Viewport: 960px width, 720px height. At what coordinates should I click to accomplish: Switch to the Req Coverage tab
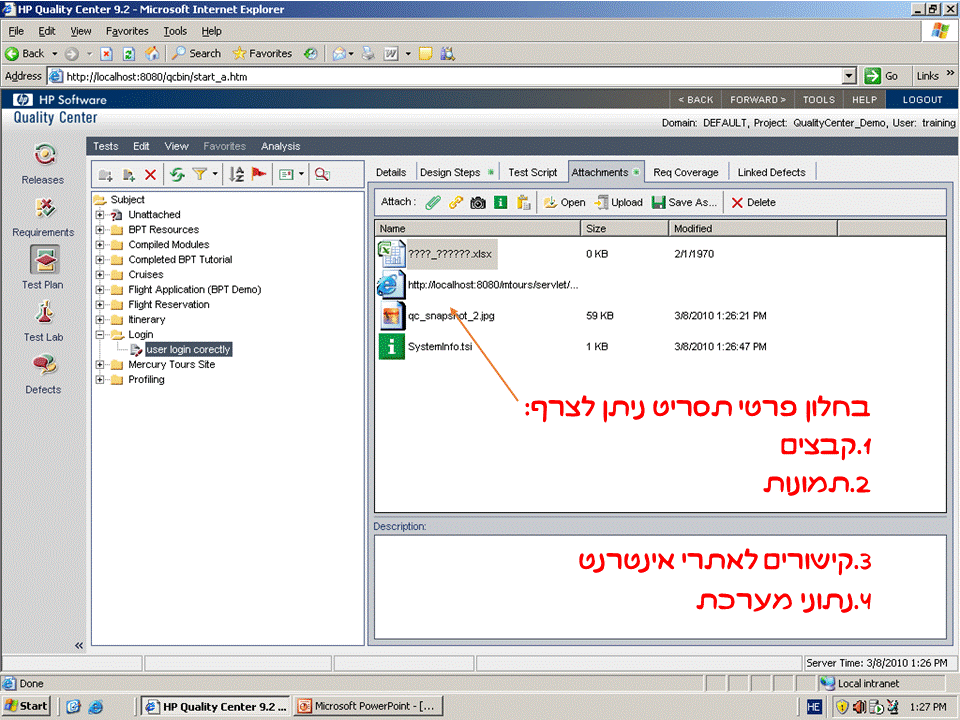click(685, 172)
